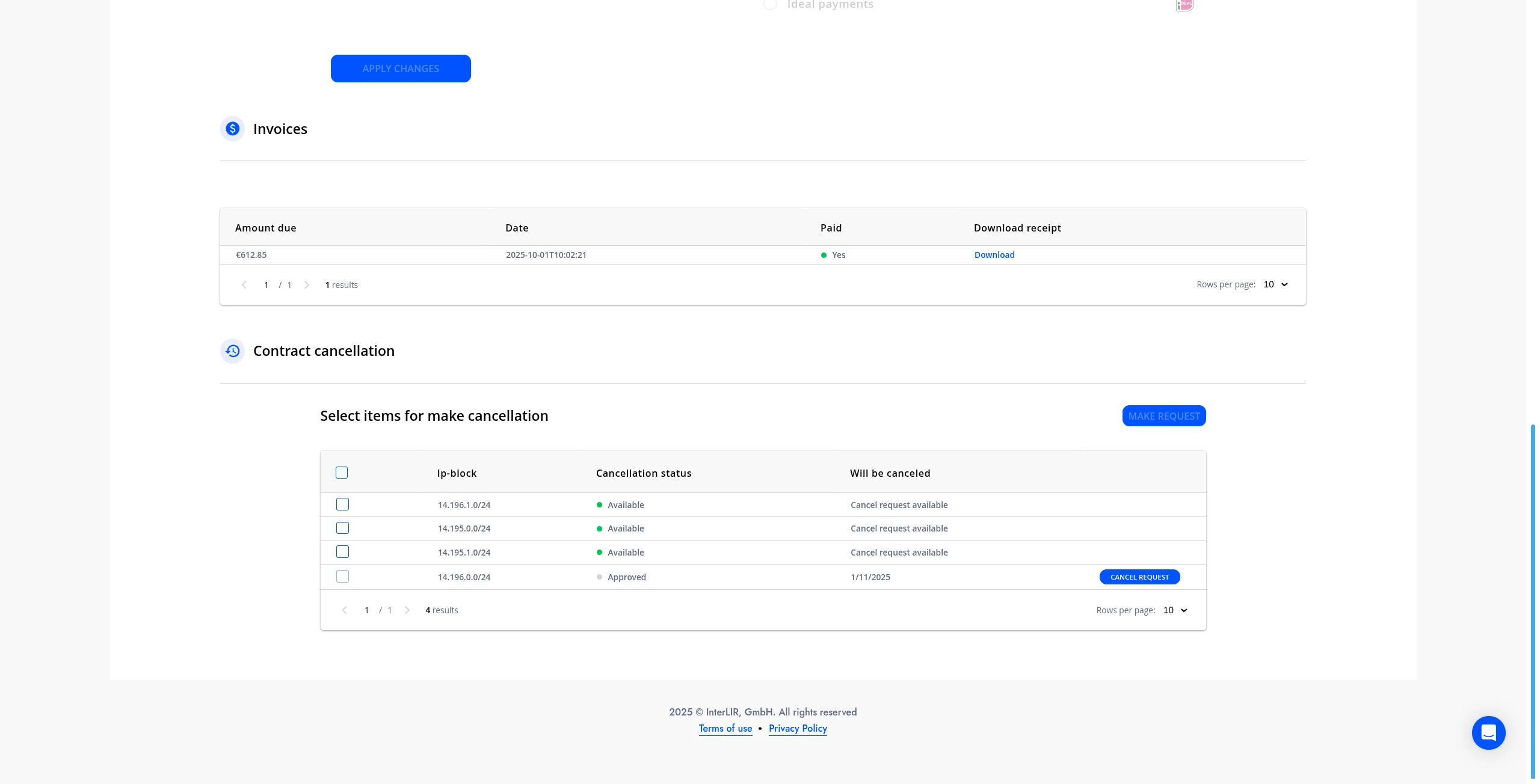Click the Approved status cell
Screen dimensions: 1540x784
coord(621,577)
